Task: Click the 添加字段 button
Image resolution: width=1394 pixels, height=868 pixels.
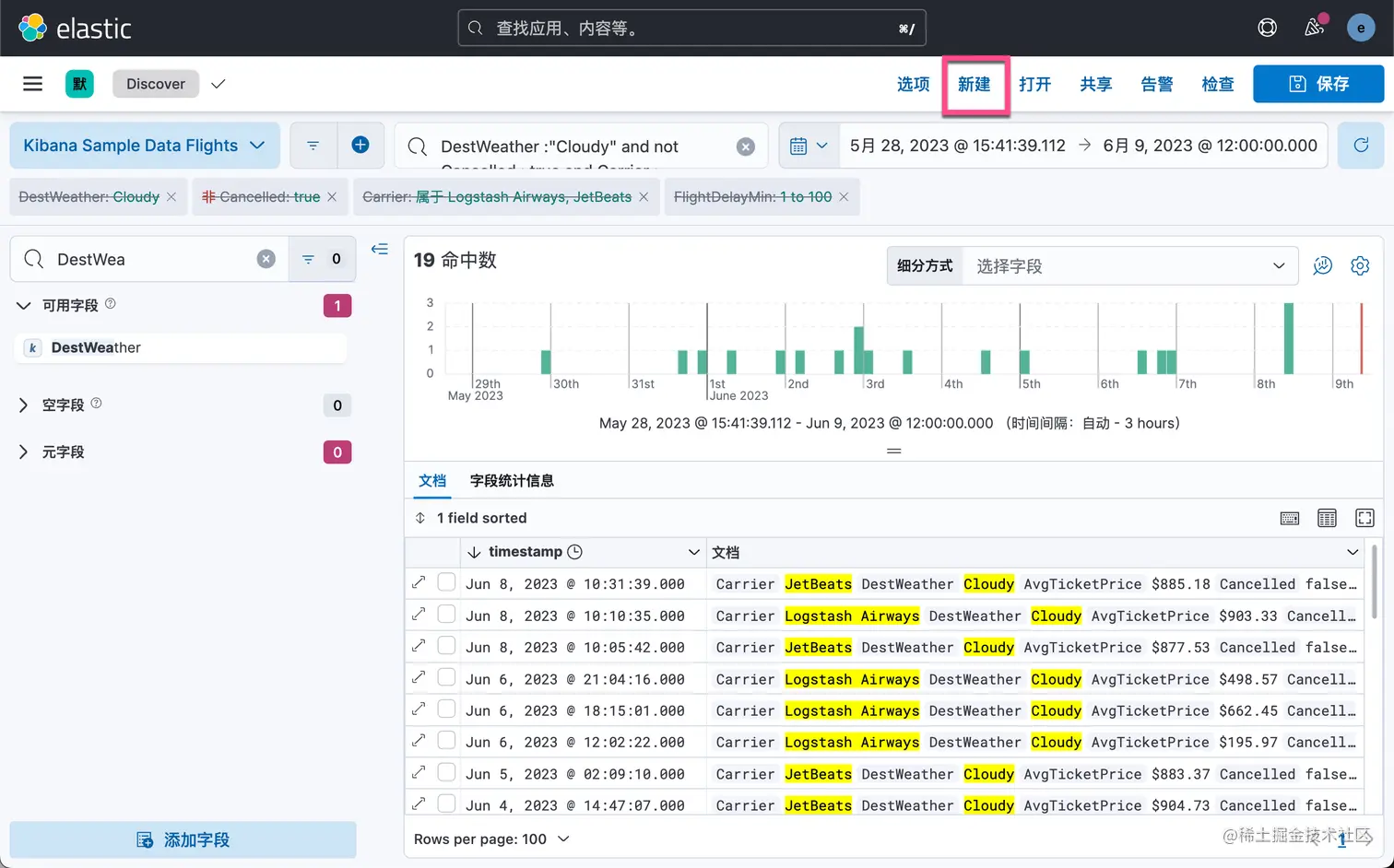Action: click(x=183, y=839)
